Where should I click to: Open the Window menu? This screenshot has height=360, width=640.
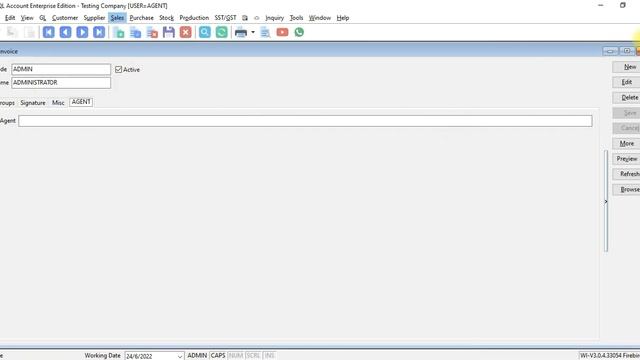pos(320,18)
